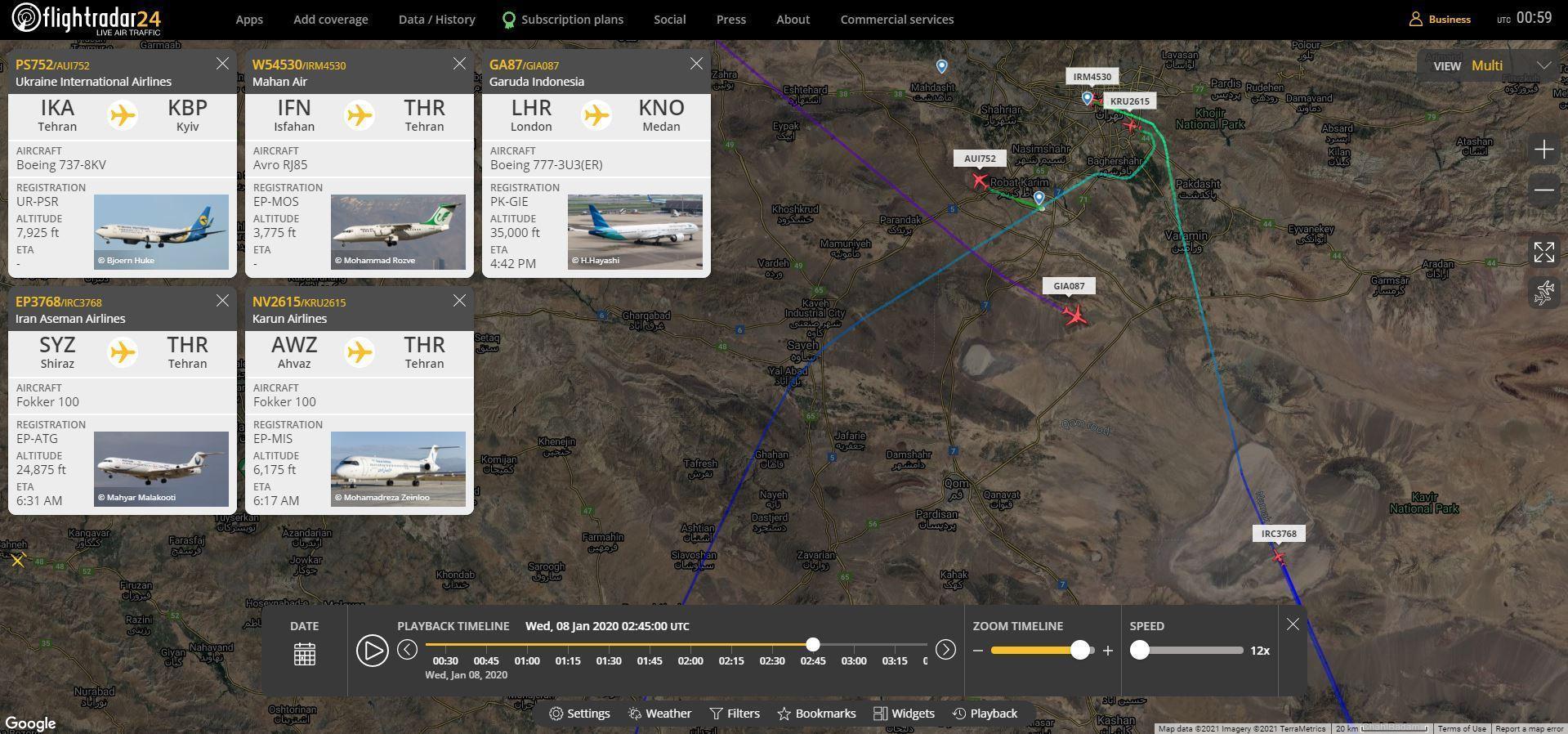This screenshot has width=1568, height=734.
Task: Open the Apps menu
Action: (x=249, y=19)
